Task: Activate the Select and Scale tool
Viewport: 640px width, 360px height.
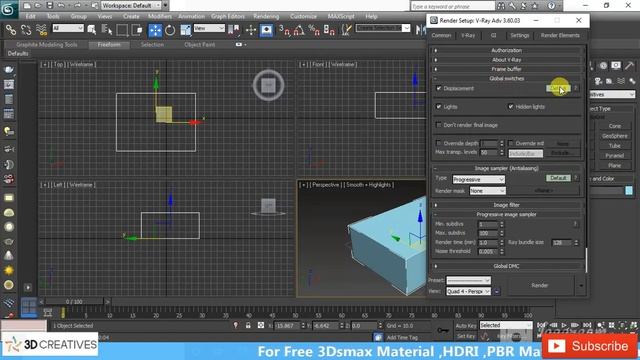Action: point(186,30)
